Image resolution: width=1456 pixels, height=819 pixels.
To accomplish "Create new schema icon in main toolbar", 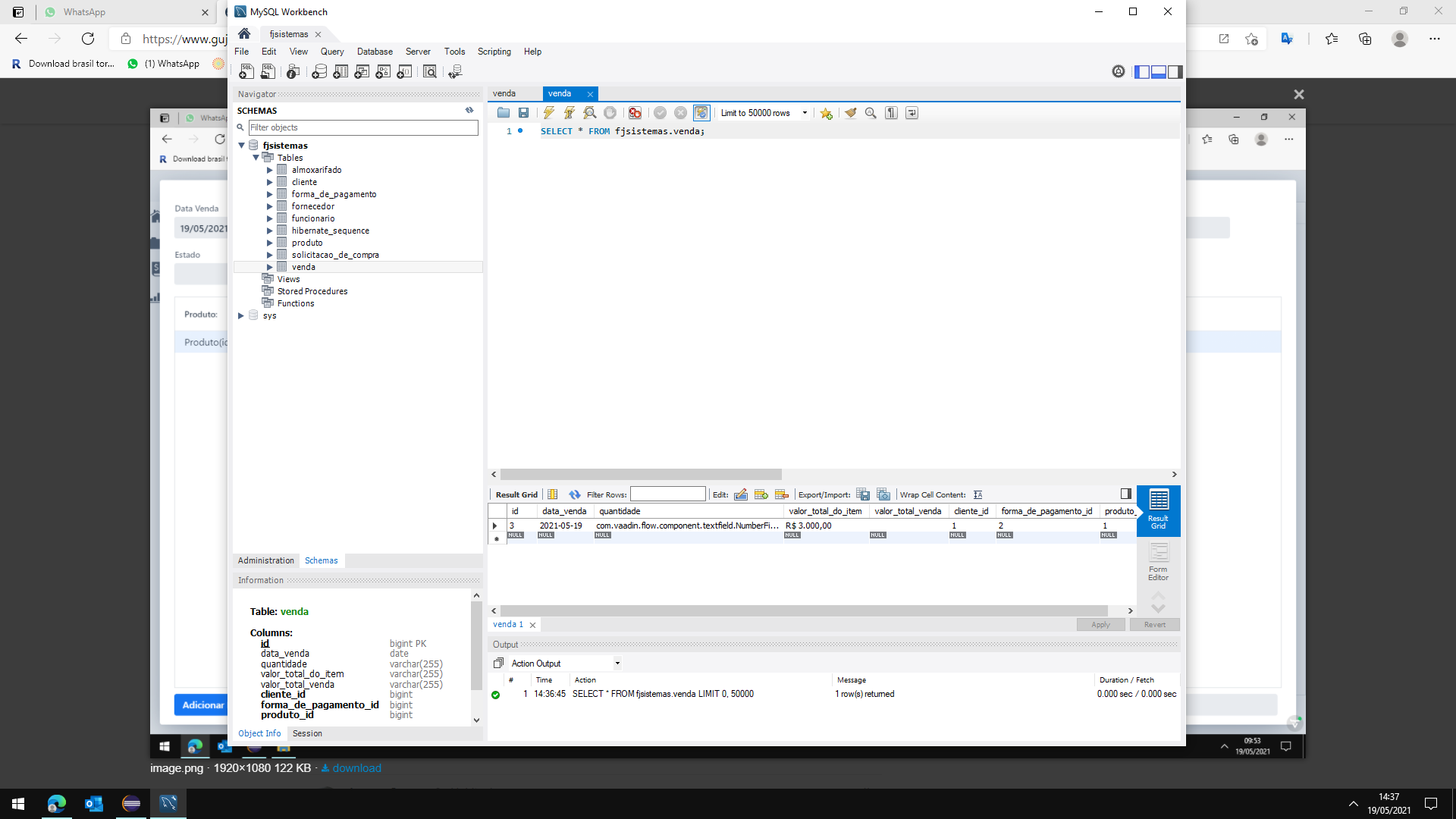I will click(x=319, y=71).
